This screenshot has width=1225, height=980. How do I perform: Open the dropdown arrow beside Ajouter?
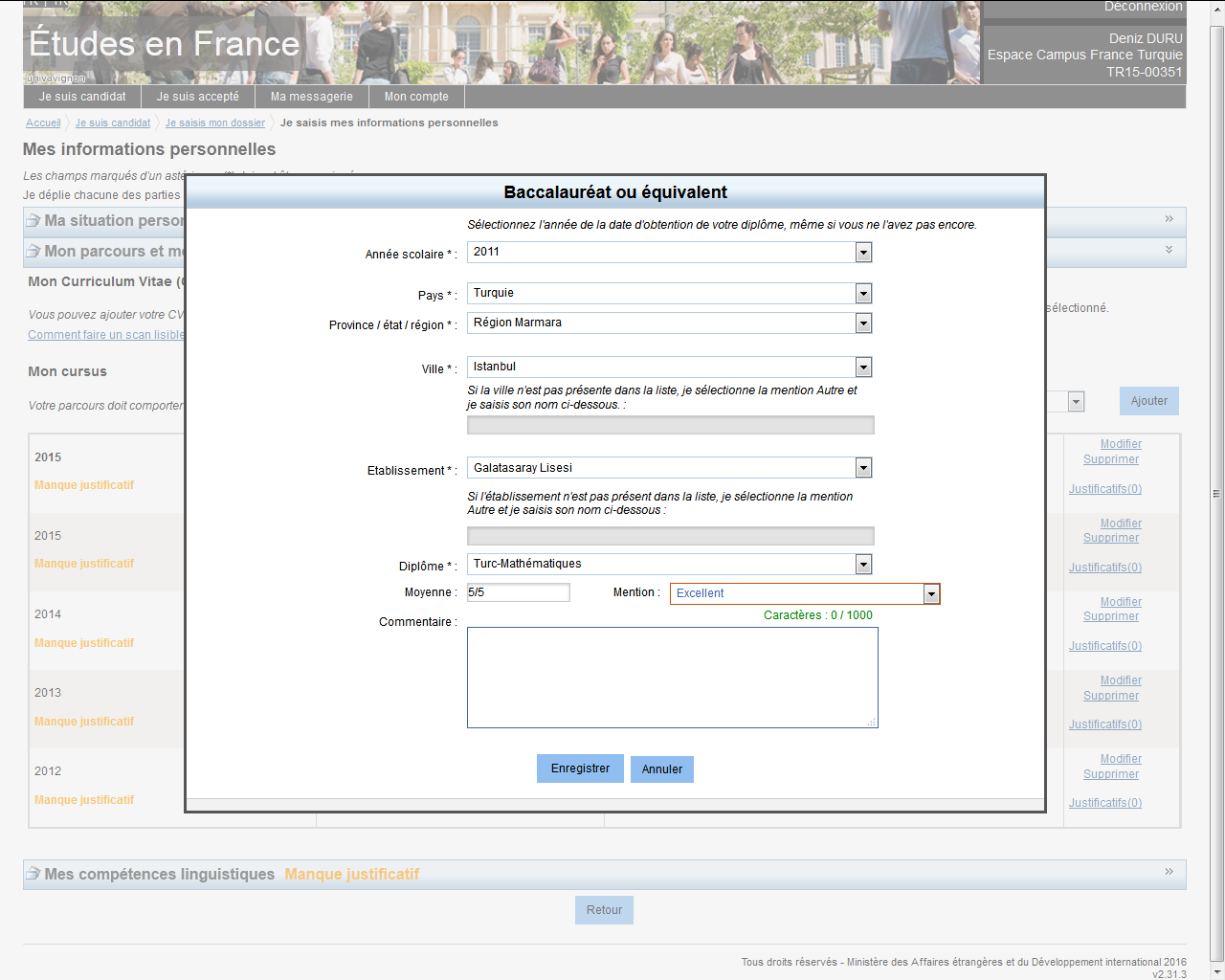1076,402
